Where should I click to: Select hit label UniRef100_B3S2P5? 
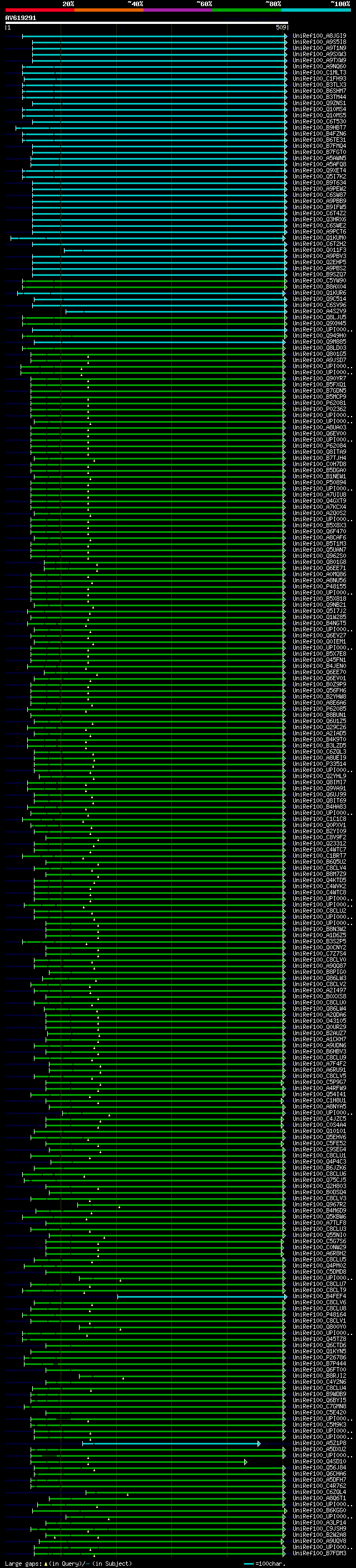click(319, 941)
